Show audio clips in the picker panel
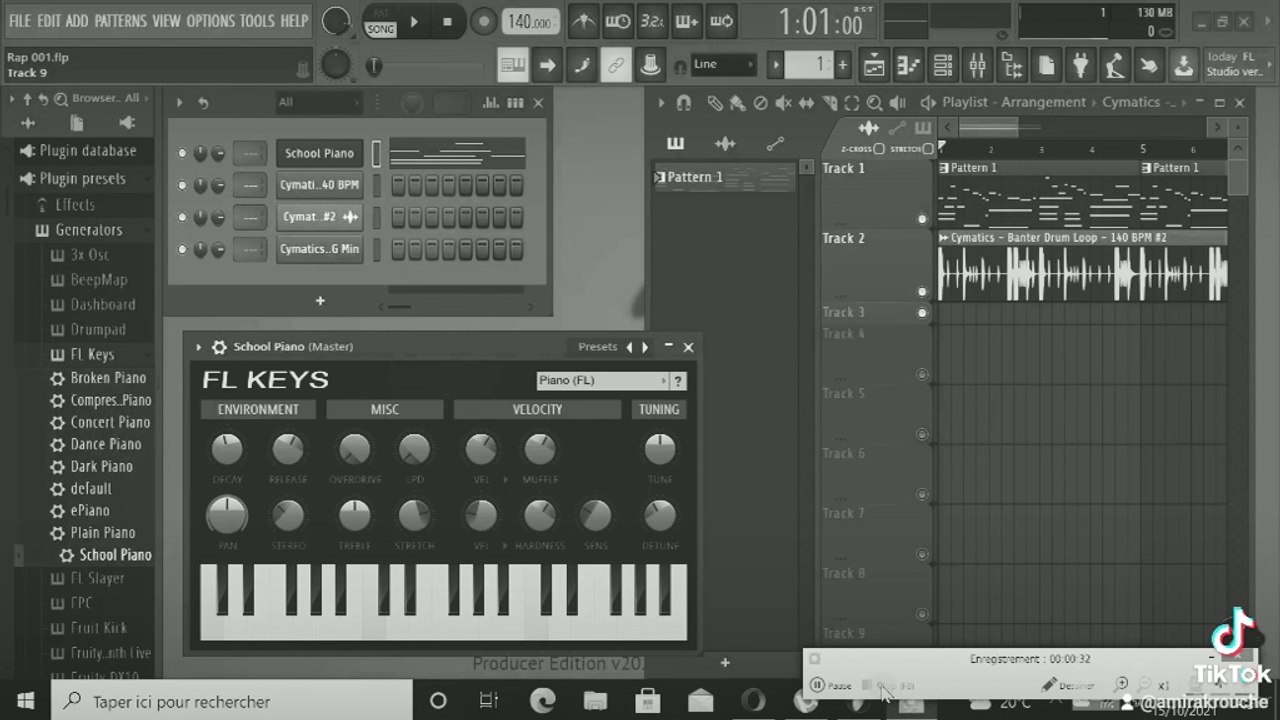 tap(725, 144)
